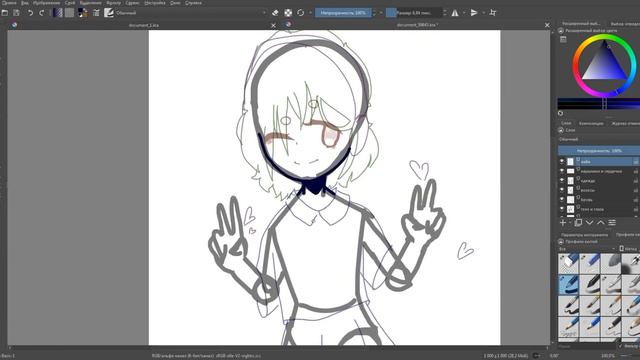Open the brush editor settings icon
The width and height of the screenshot is (640, 360).
96,13
